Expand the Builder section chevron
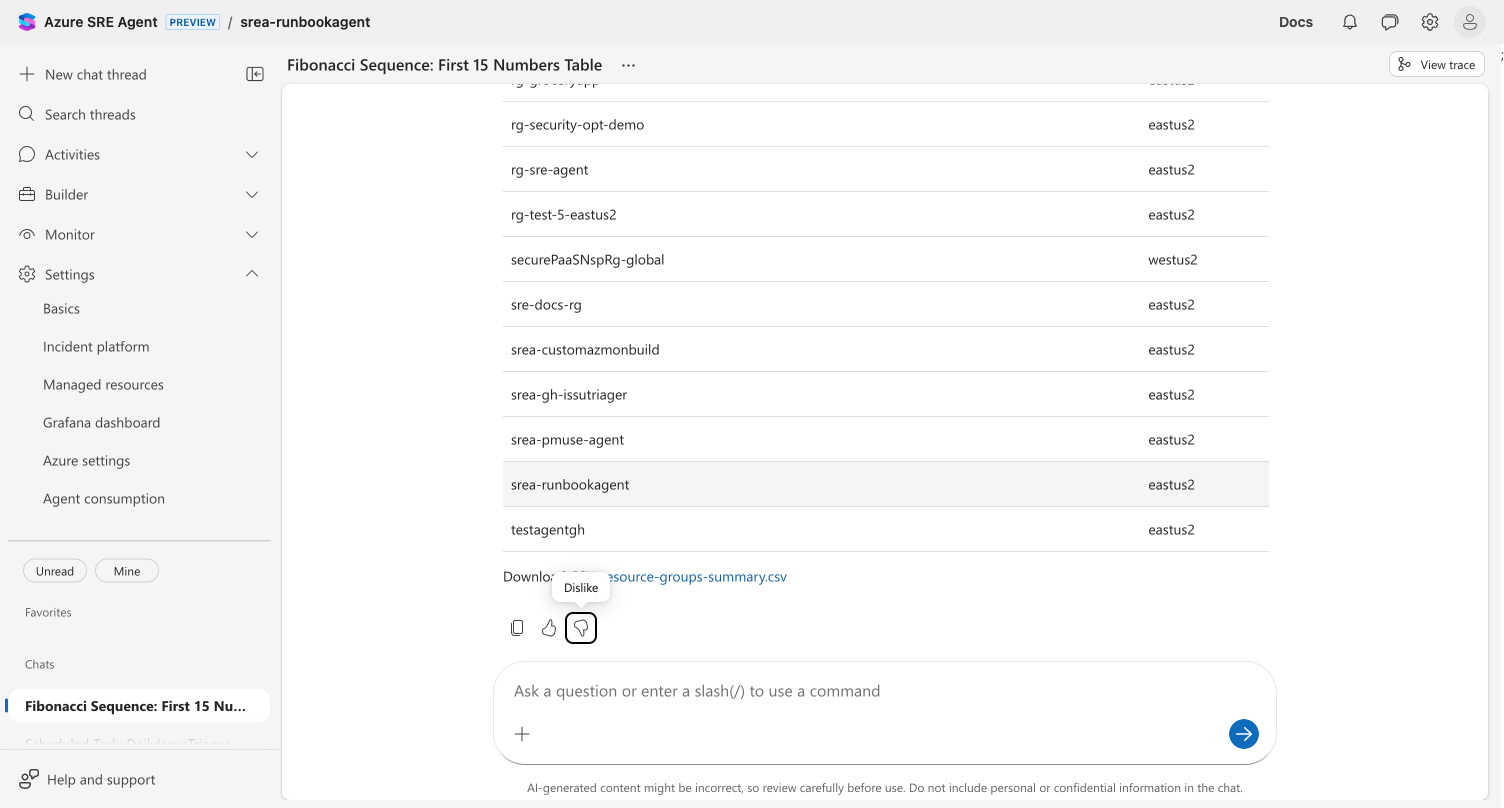 pyautogui.click(x=252, y=194)
